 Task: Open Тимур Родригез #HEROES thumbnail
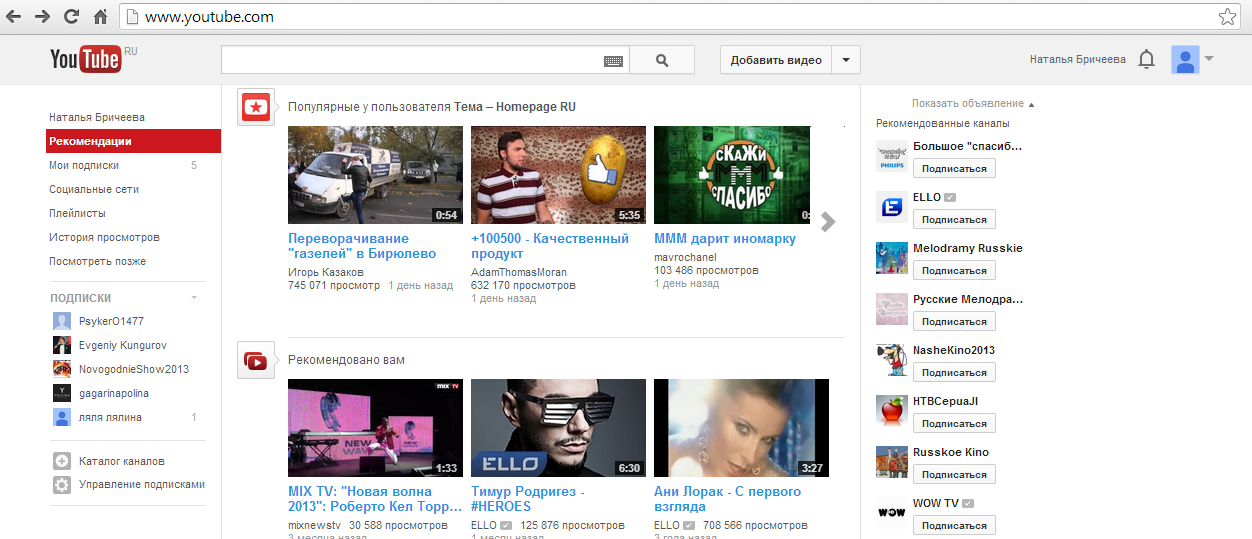[558, 428]
